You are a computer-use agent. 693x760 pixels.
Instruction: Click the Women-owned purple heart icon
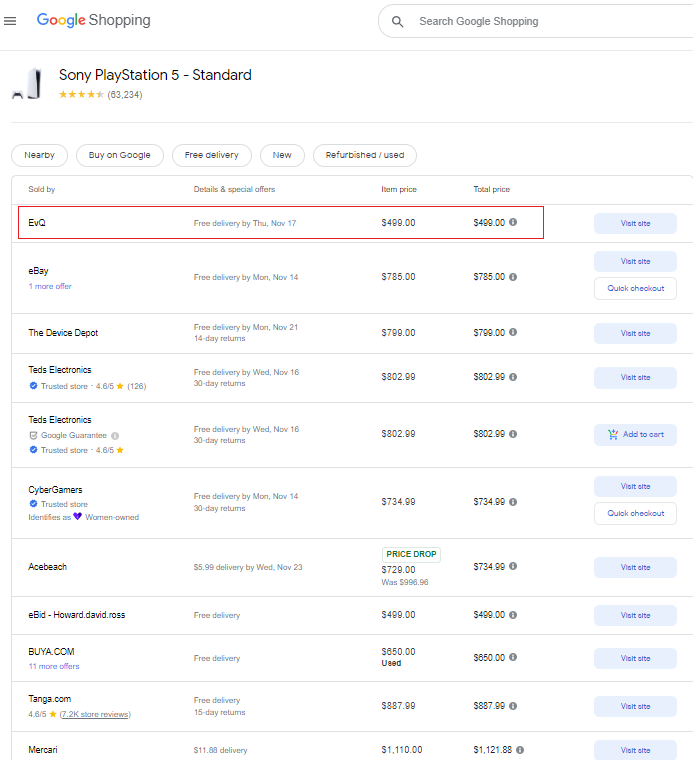78,517
